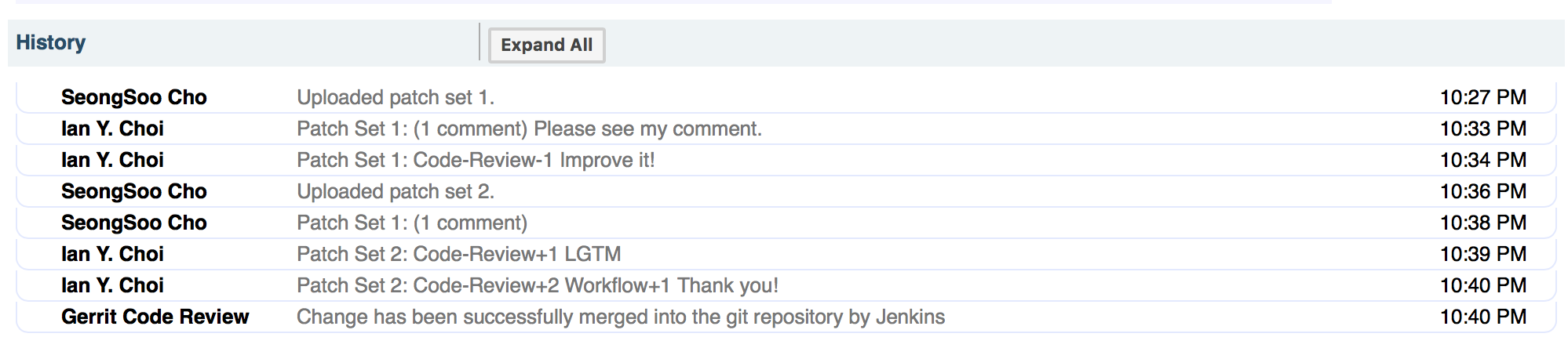Select the 10:34 PM timestamp
The image size is (1568, 348).
(x=1482, y=160)
